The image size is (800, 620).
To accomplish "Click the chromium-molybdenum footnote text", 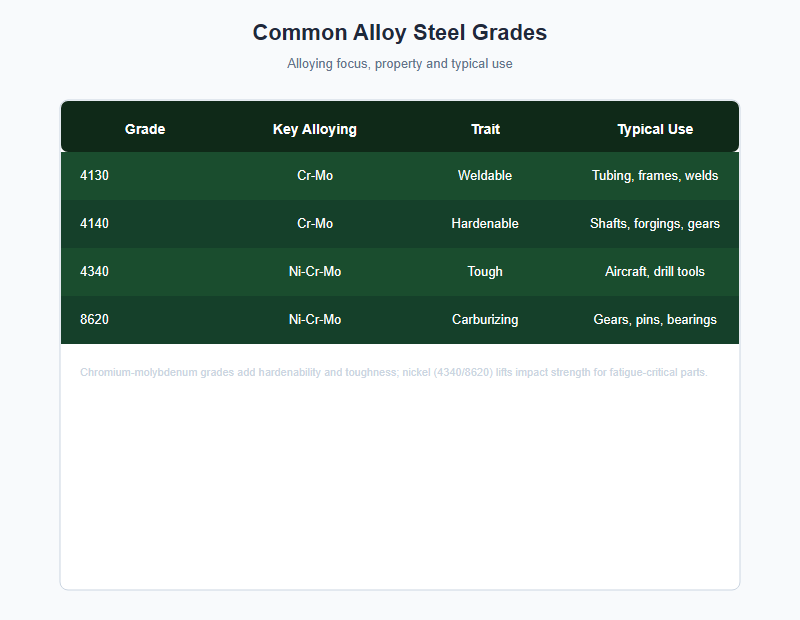I will pyautogui.click(x=394, y=373).
